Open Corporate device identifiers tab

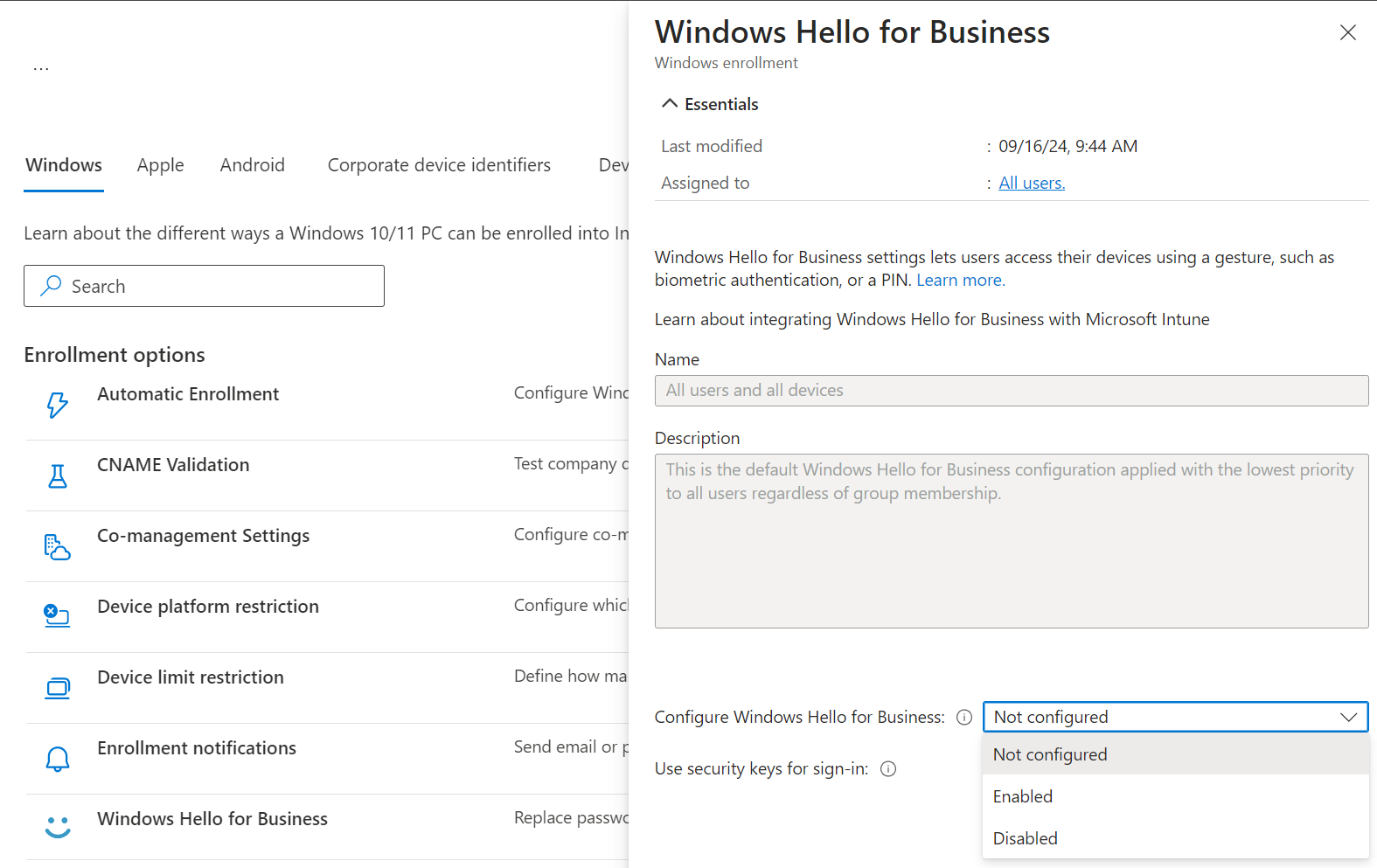click(439, 165)
